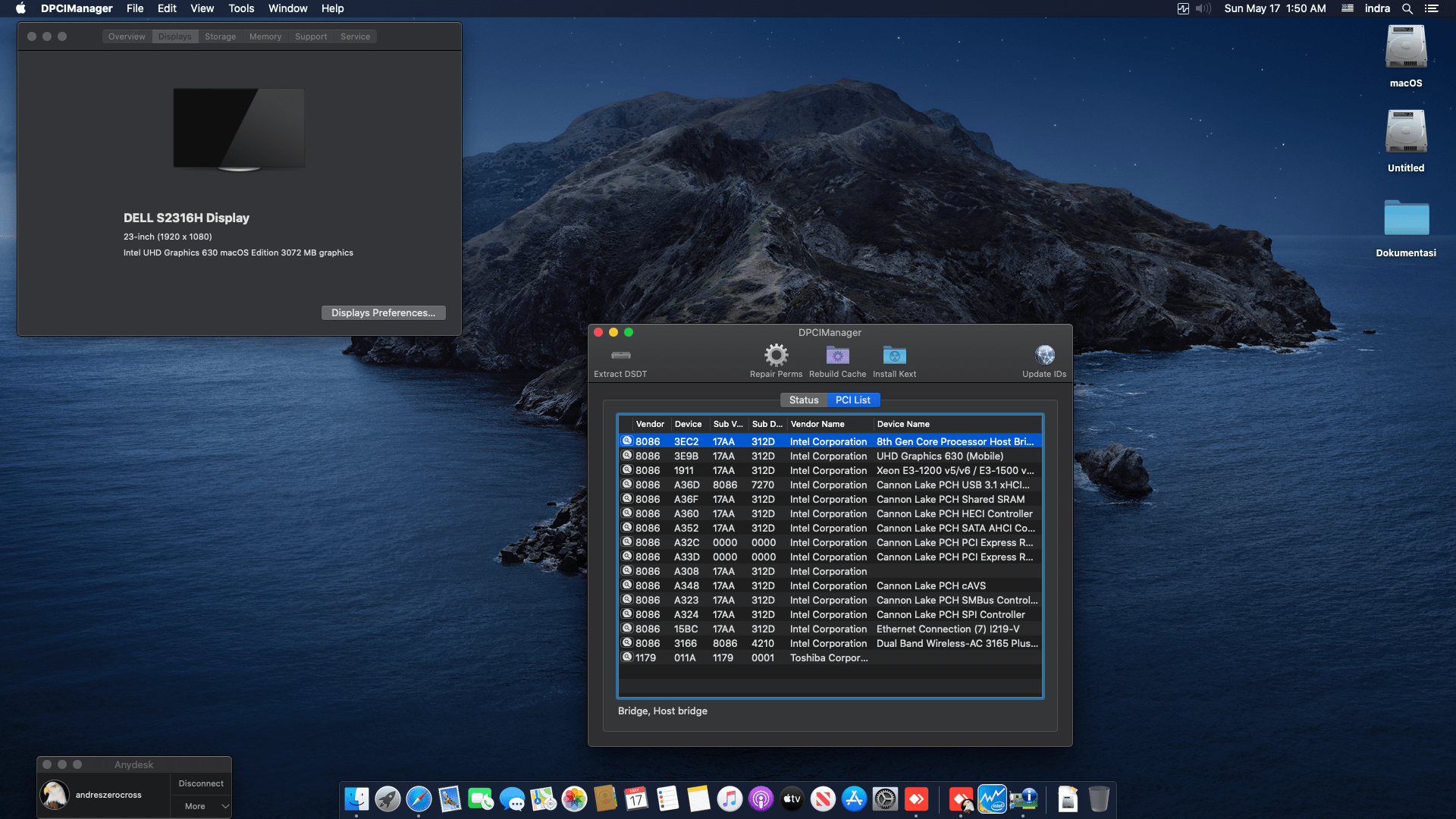Open Podcasts from the Dock
The width and height of the screenshot is (1456, 819).
pyautogui.click(x=761, y=799)
